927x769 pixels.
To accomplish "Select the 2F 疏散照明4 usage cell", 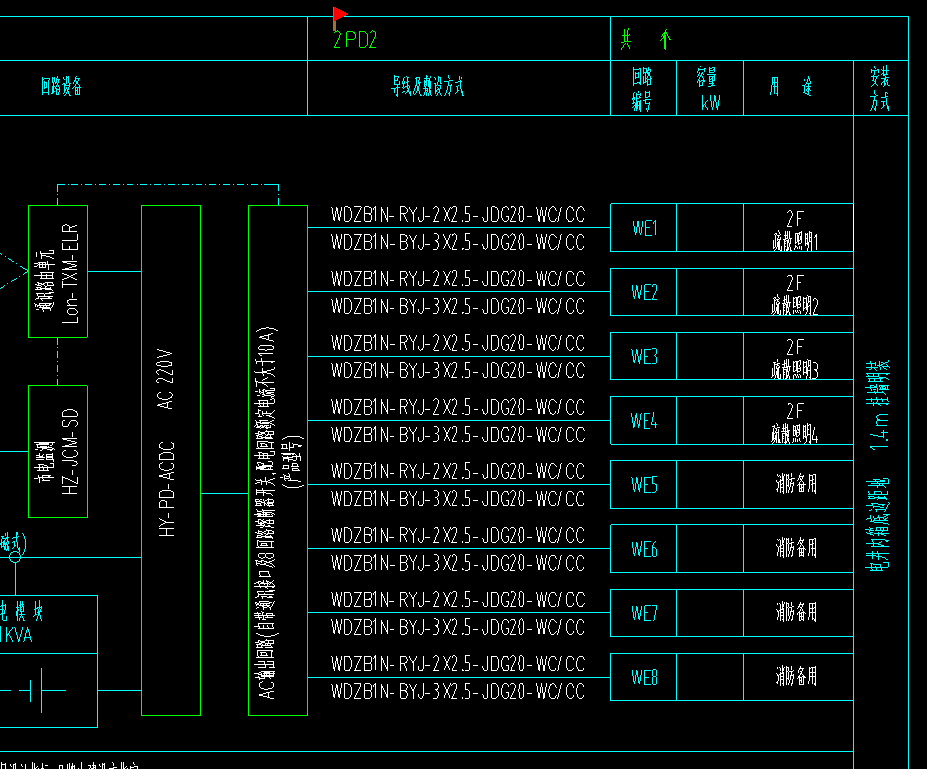I will [798, 421].
